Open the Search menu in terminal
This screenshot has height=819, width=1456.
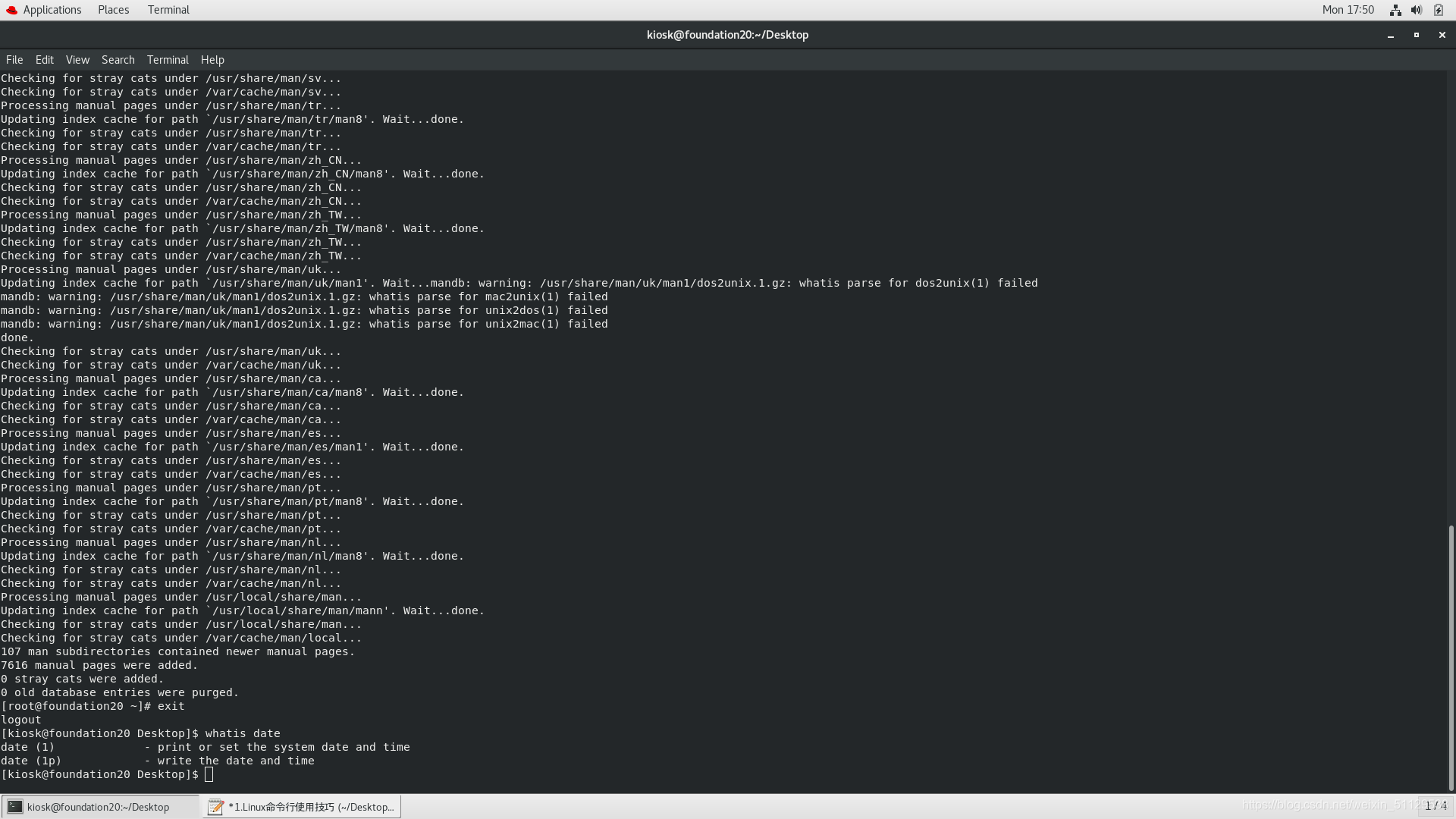pyautogui.click(x=117, y=59)
